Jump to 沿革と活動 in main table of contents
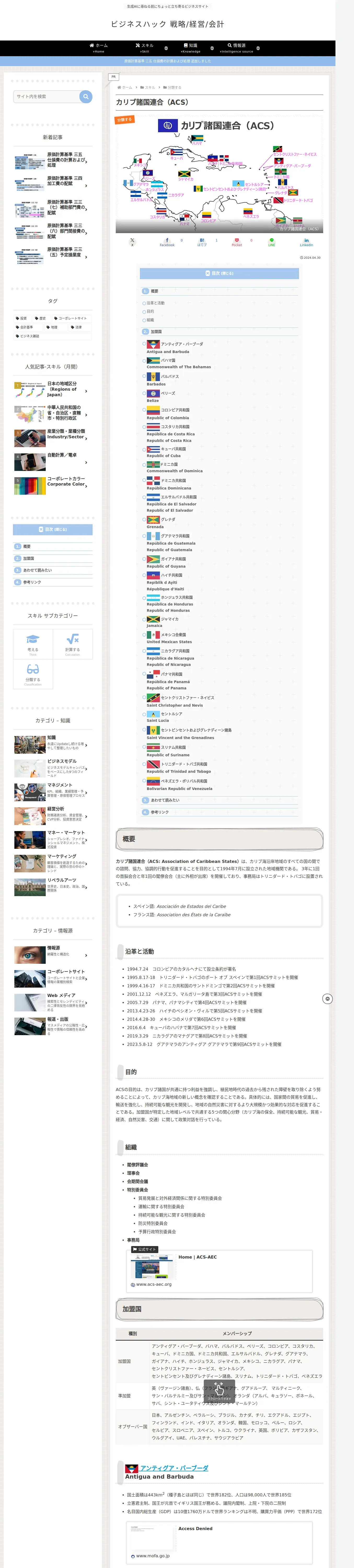The width and height of the screenshot is (354, 1568). coord(155,303)
